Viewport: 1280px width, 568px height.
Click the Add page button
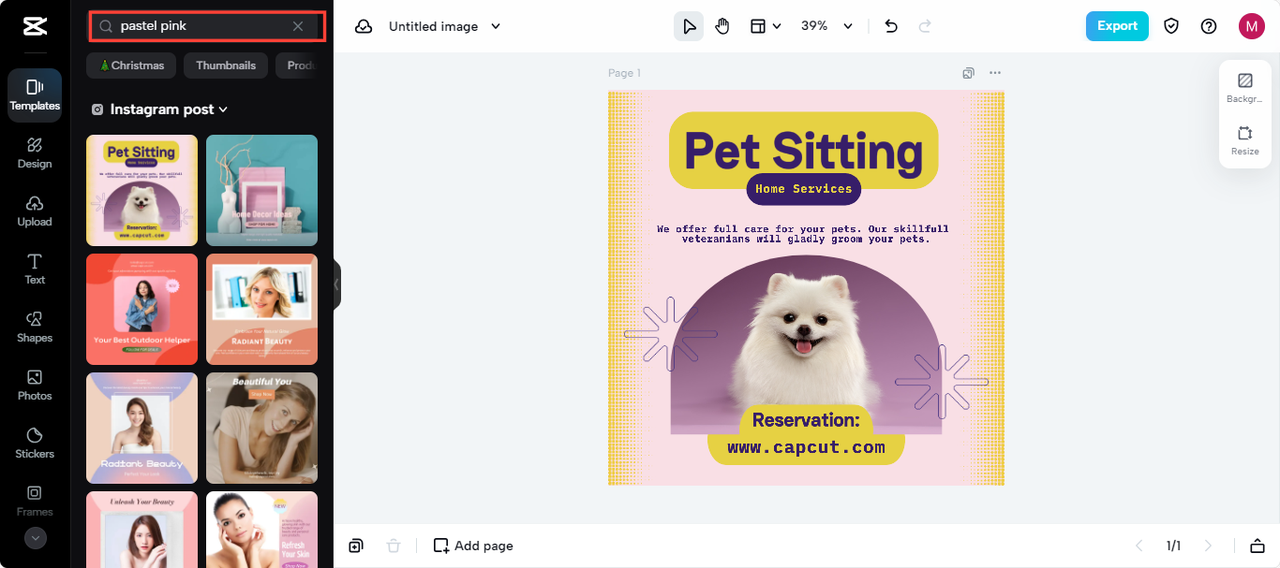(x=473, y=546)
